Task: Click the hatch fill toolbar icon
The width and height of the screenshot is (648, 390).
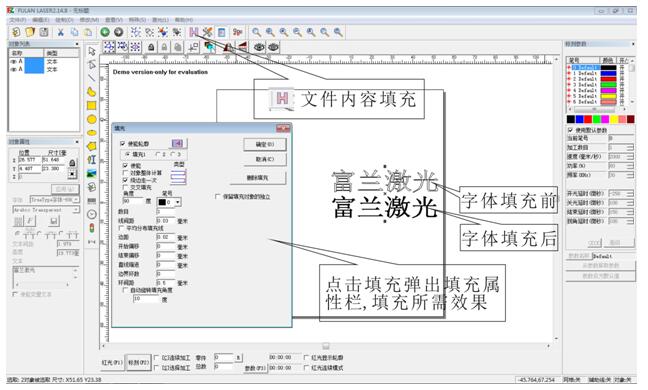Action: pyautogui.click(x=194, y=32)
